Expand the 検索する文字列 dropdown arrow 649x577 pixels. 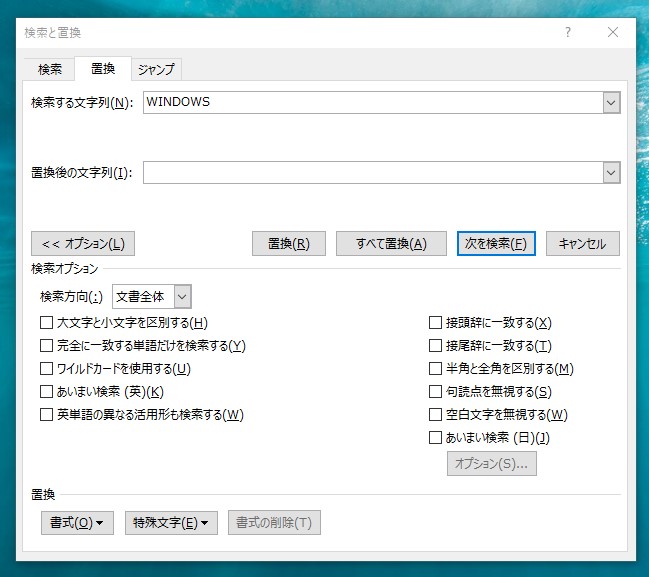tap(611, 102)
